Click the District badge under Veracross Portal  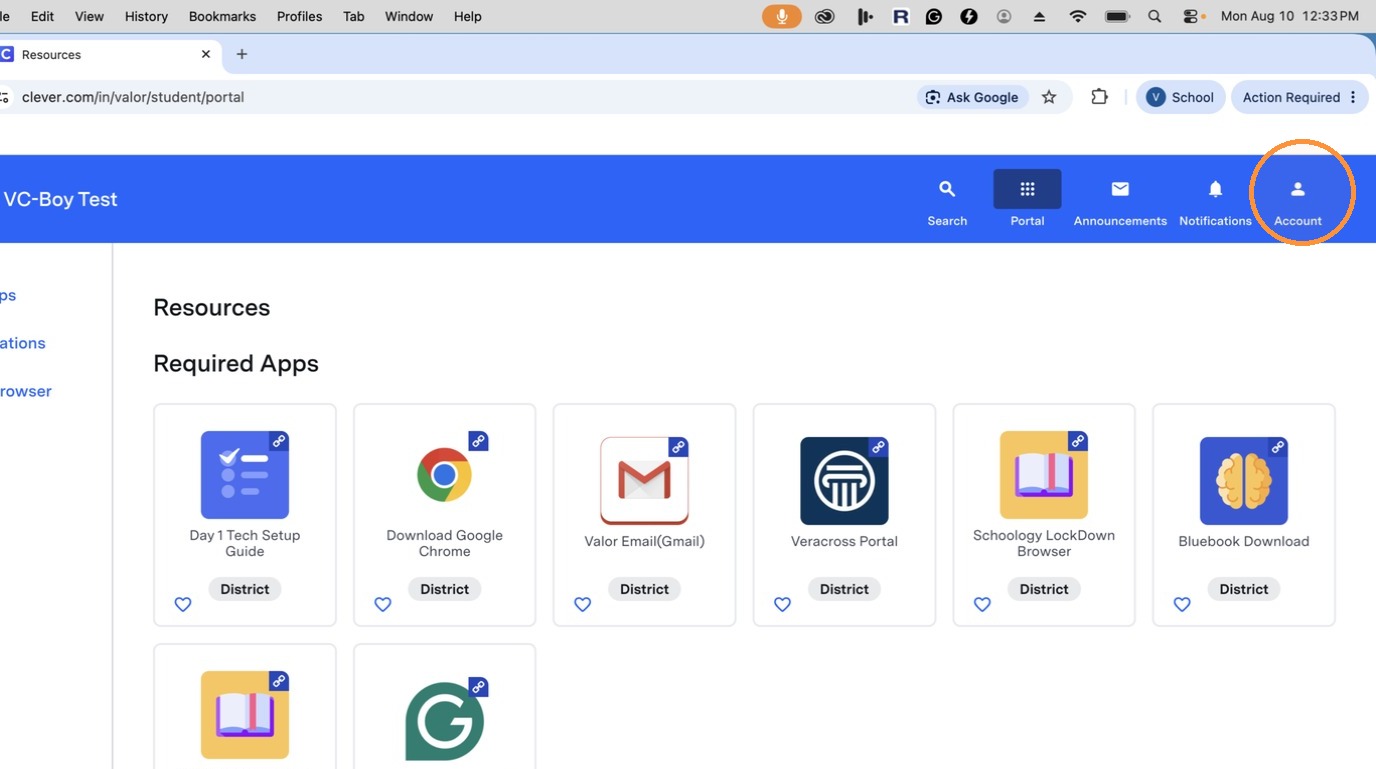click(x=844, y=589)
